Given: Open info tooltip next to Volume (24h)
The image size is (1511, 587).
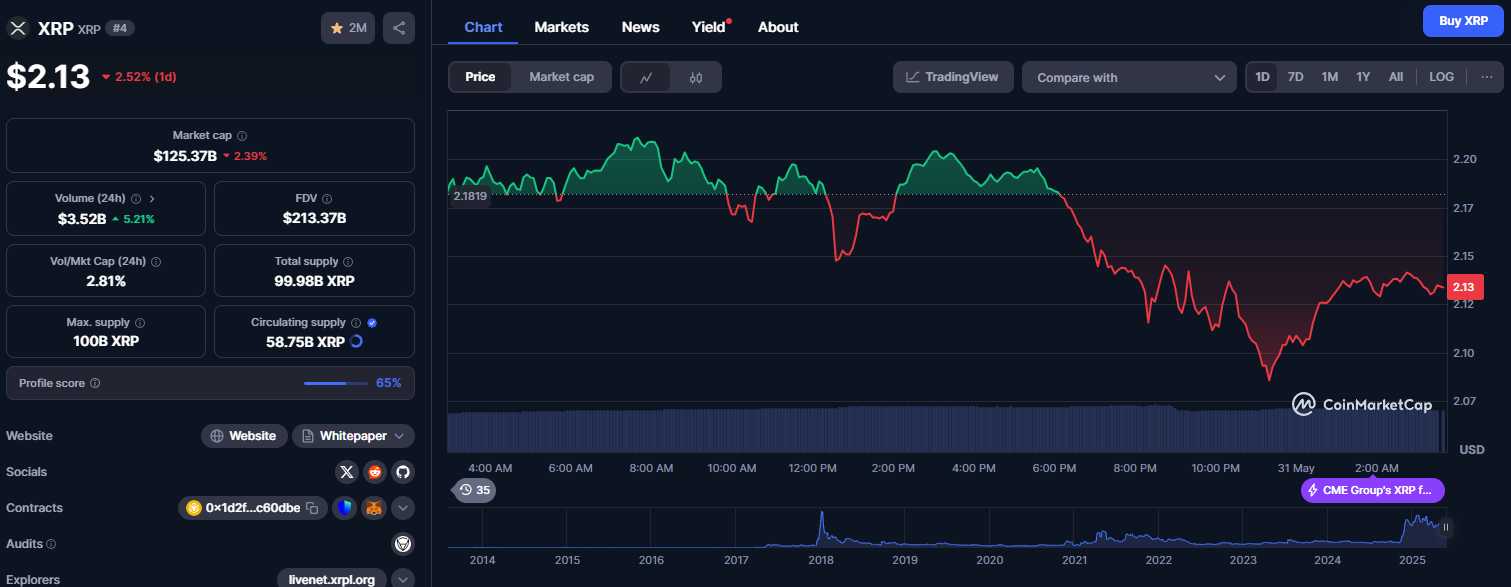Looking at the screenshot, I should coord(136,198).
